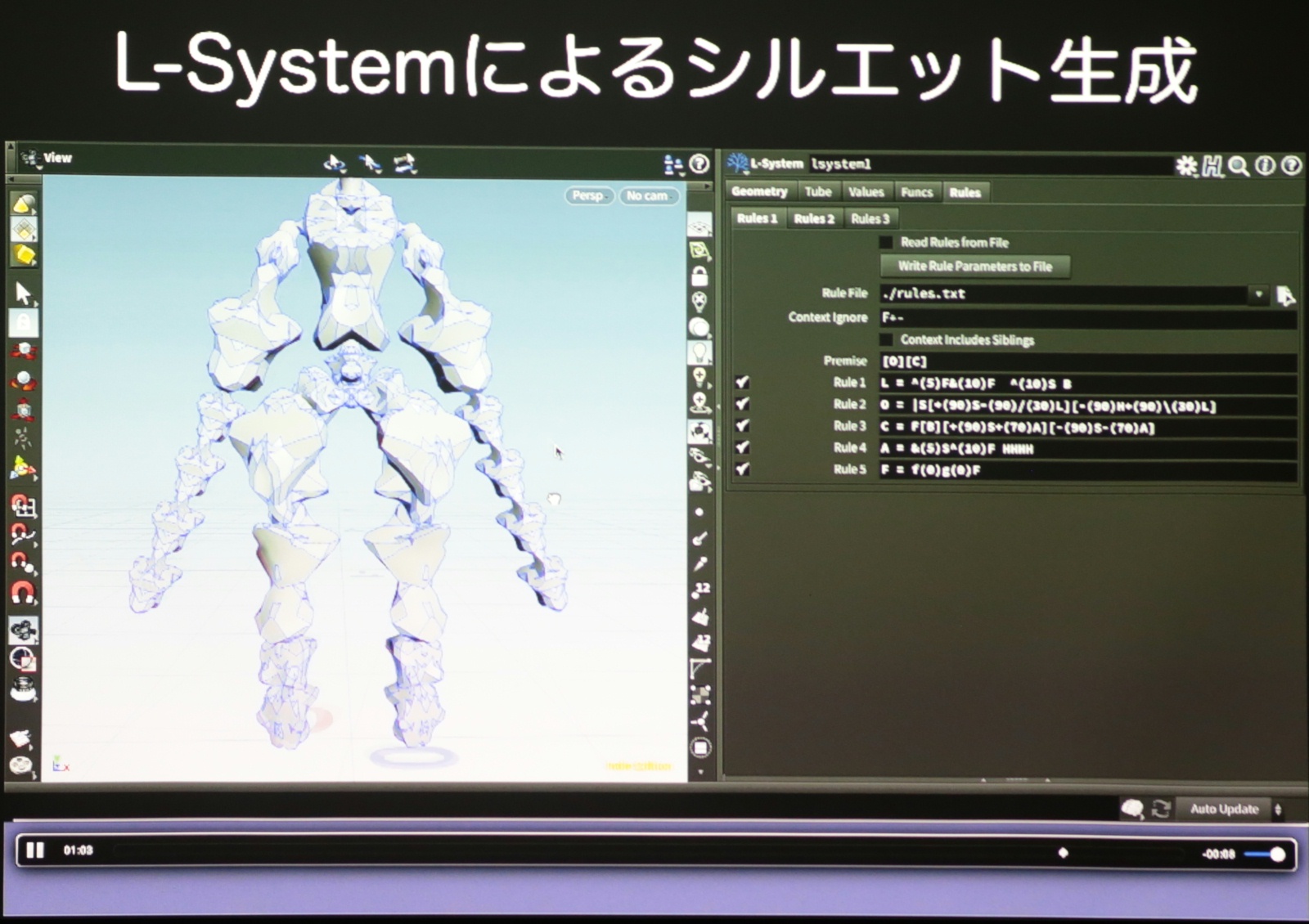Open file chooser icon beside Rule File

point(1285,295)
